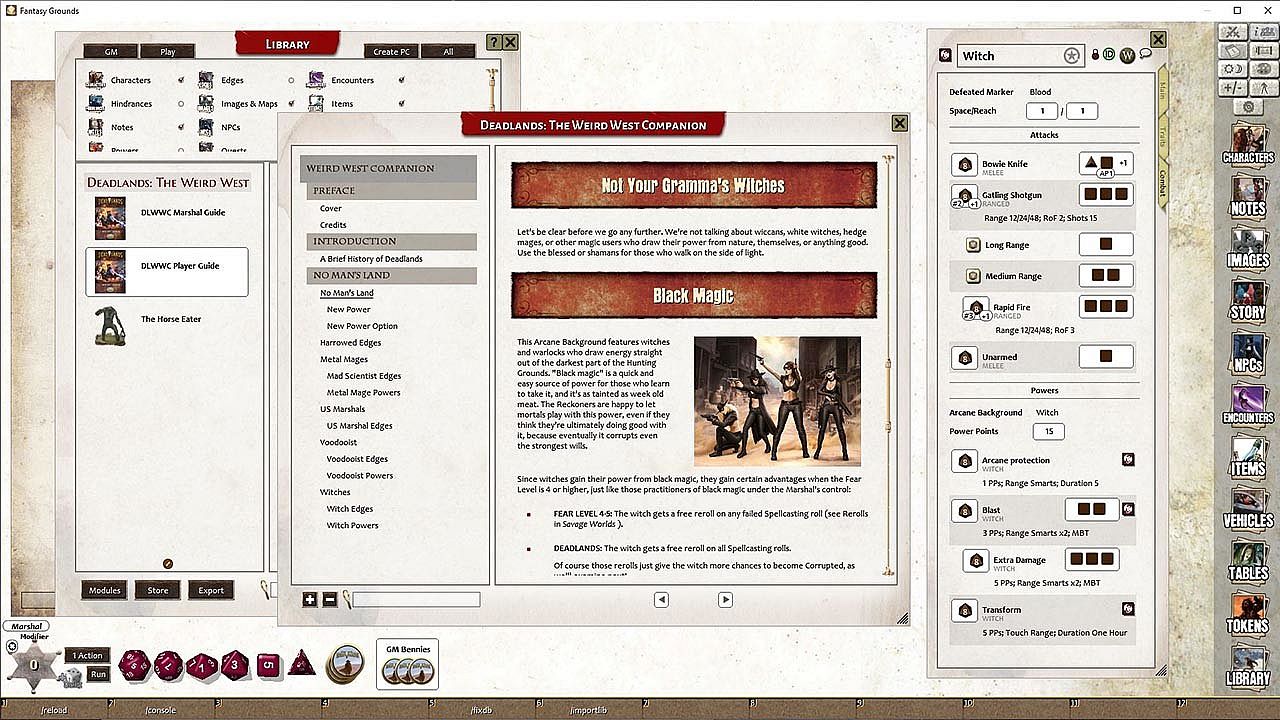Go to the previous page arrow

pos(661,600)
